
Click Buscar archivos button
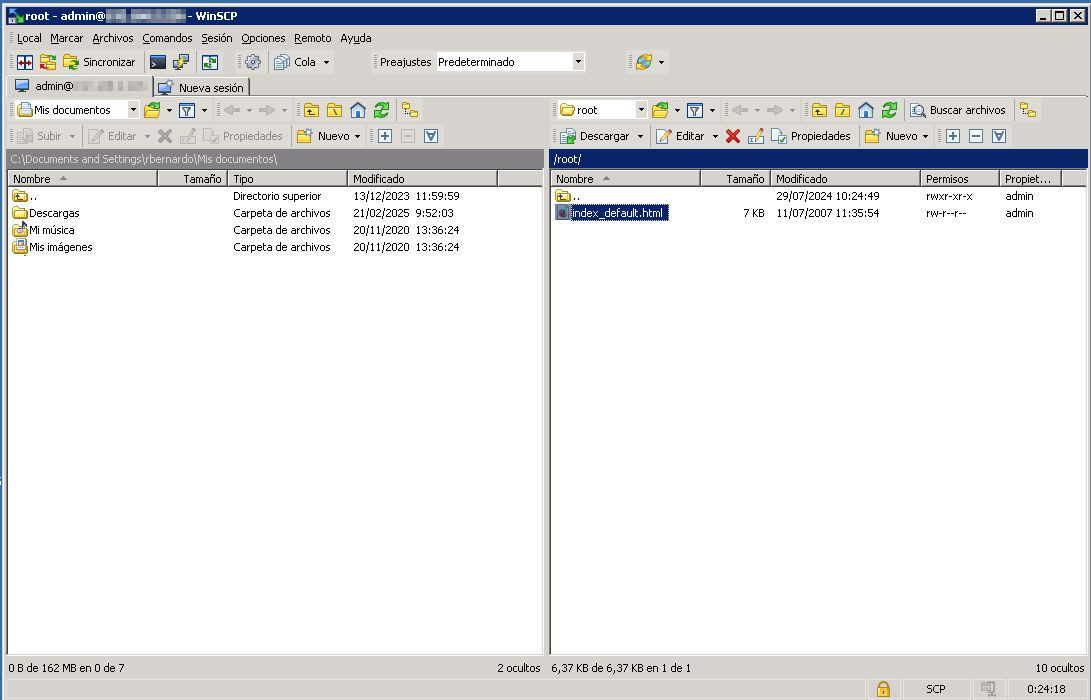957,110
